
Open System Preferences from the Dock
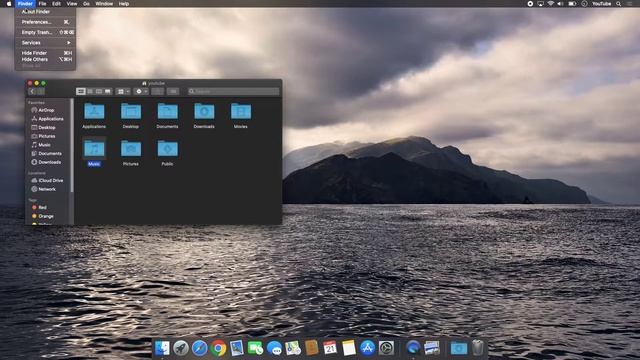(386, 348)
